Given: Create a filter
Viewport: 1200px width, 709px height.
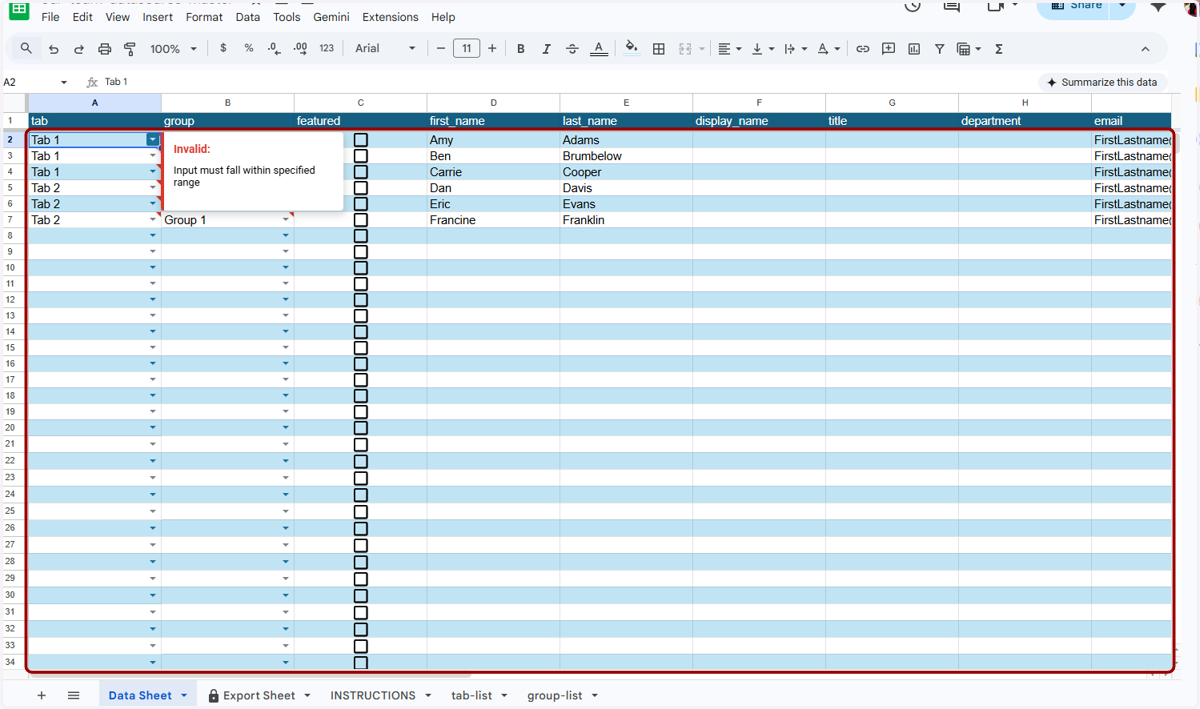Looking at the screenshot, I should pyautogui.click(x=939, y=48).
